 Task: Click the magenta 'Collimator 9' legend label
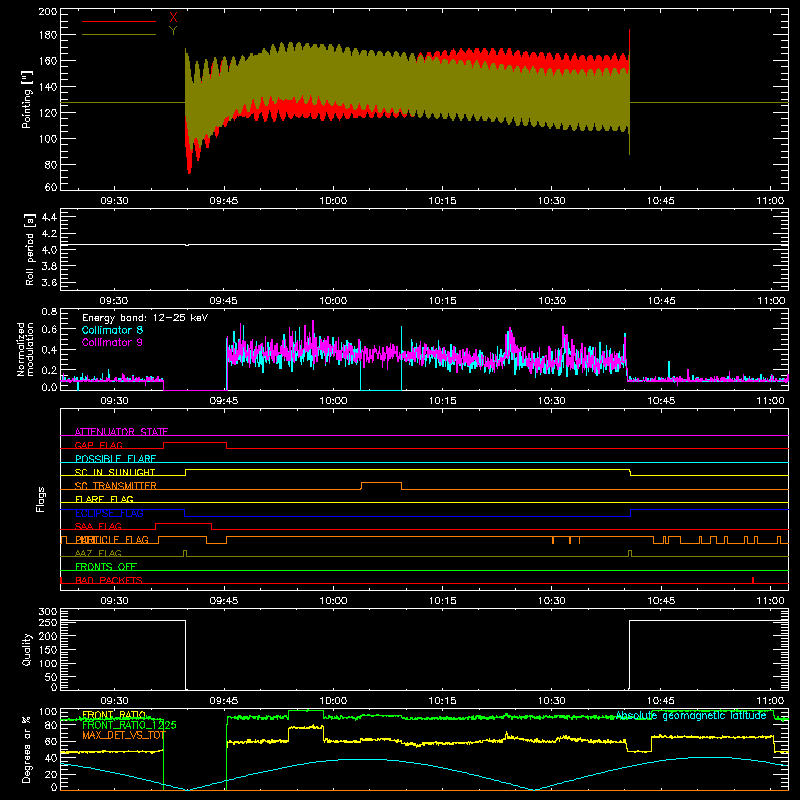(x=112, y=342)
